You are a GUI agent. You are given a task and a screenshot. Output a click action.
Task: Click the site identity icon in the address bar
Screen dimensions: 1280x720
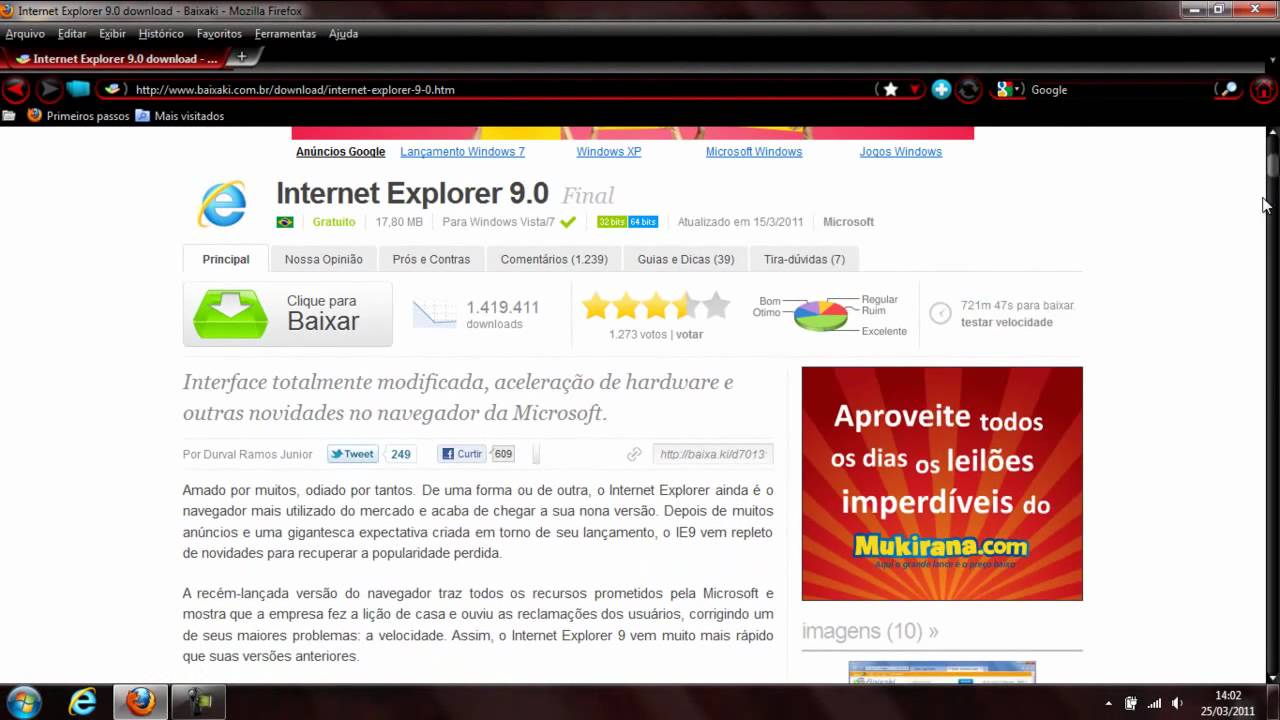113,89
